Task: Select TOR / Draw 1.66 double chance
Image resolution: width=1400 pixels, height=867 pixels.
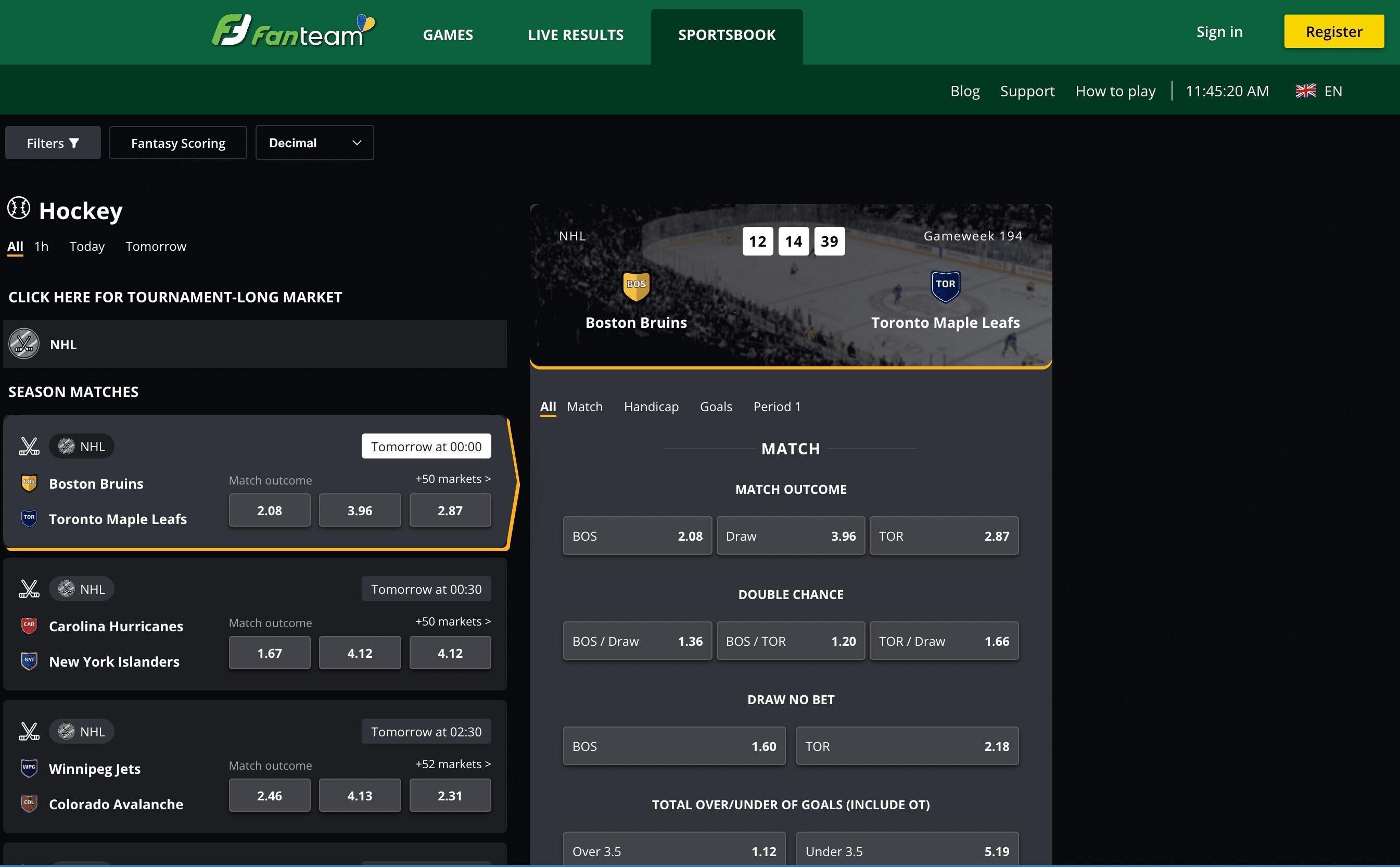Action: 944,641
